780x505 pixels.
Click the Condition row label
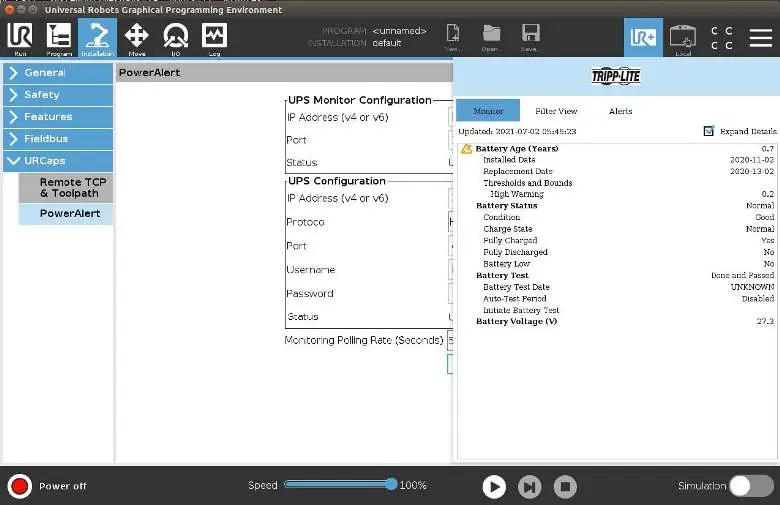point(501,217)
